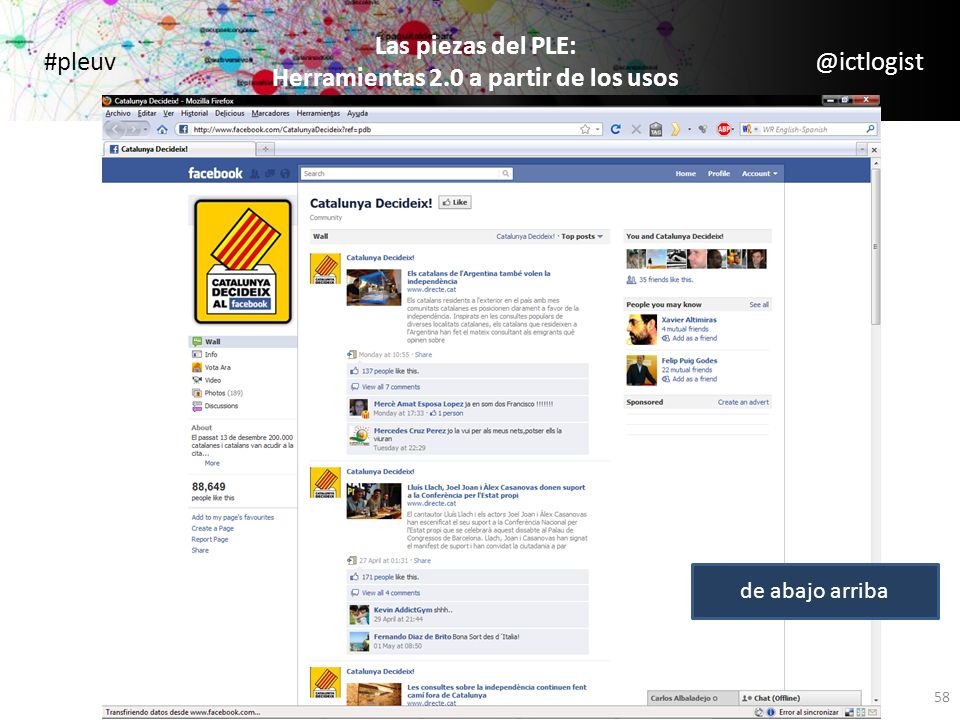The height and width of the screenshot is (720, 960).
Task: Click the Add as a friend icon under Xavier Altimiras
Action: pos(666,338)
